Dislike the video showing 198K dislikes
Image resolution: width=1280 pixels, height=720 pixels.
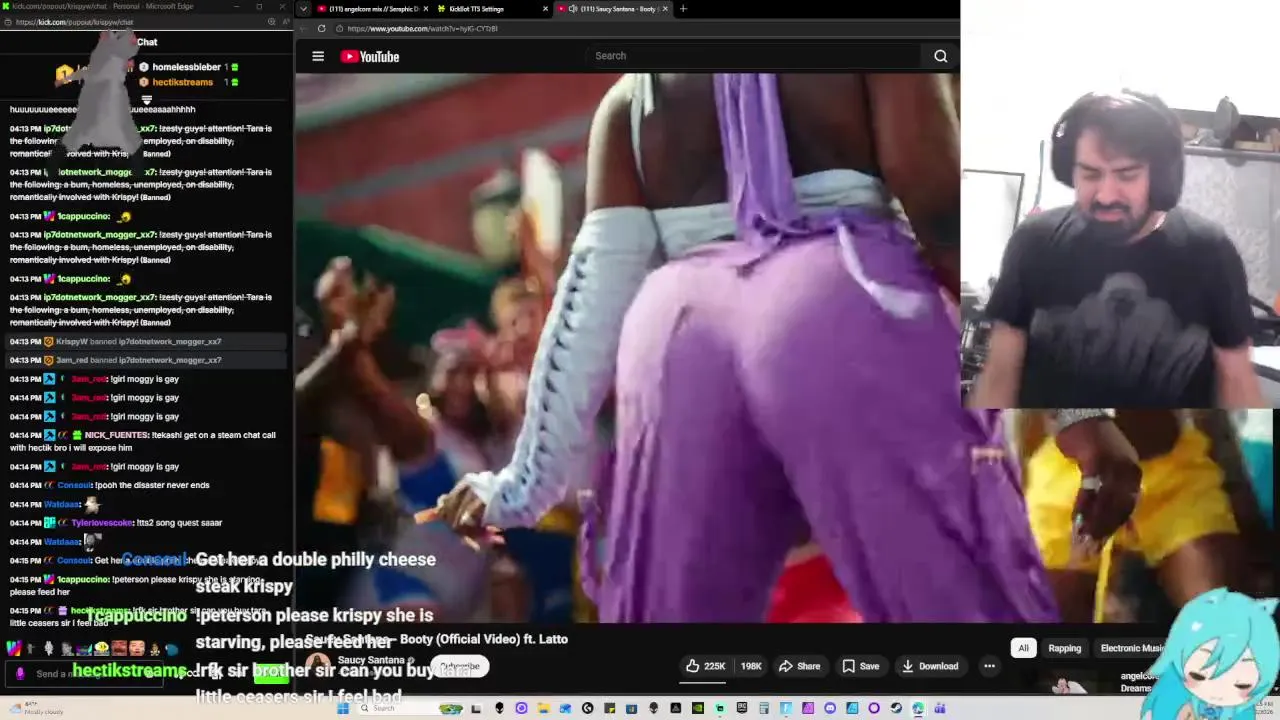[751, 666]
